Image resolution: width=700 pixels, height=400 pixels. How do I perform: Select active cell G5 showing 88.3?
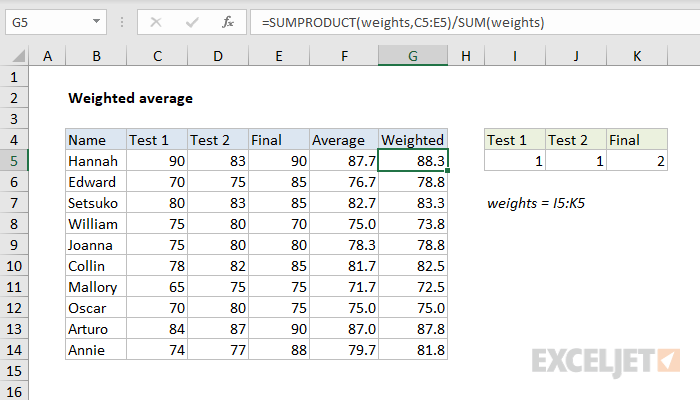coord(413,161)
